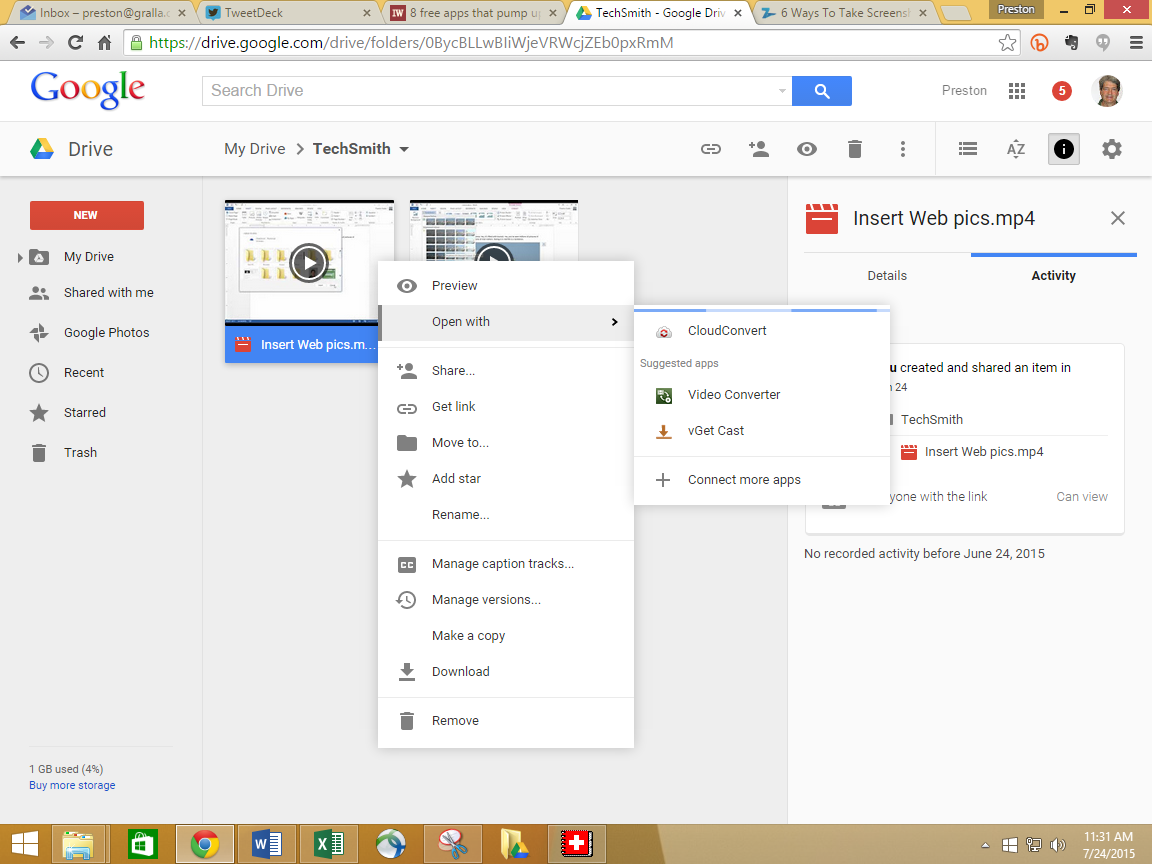
Task: Expand search options dropdown arrow
Action: tap(782, 91)
